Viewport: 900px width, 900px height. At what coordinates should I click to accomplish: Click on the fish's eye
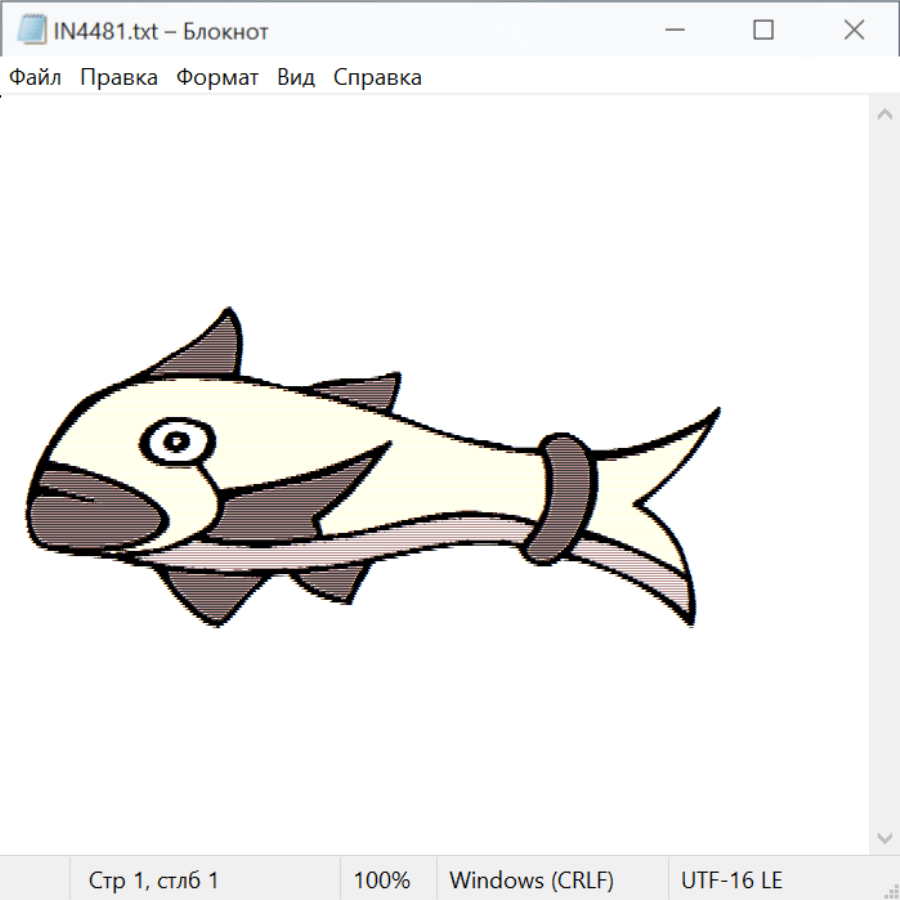[x=177, y=440]
